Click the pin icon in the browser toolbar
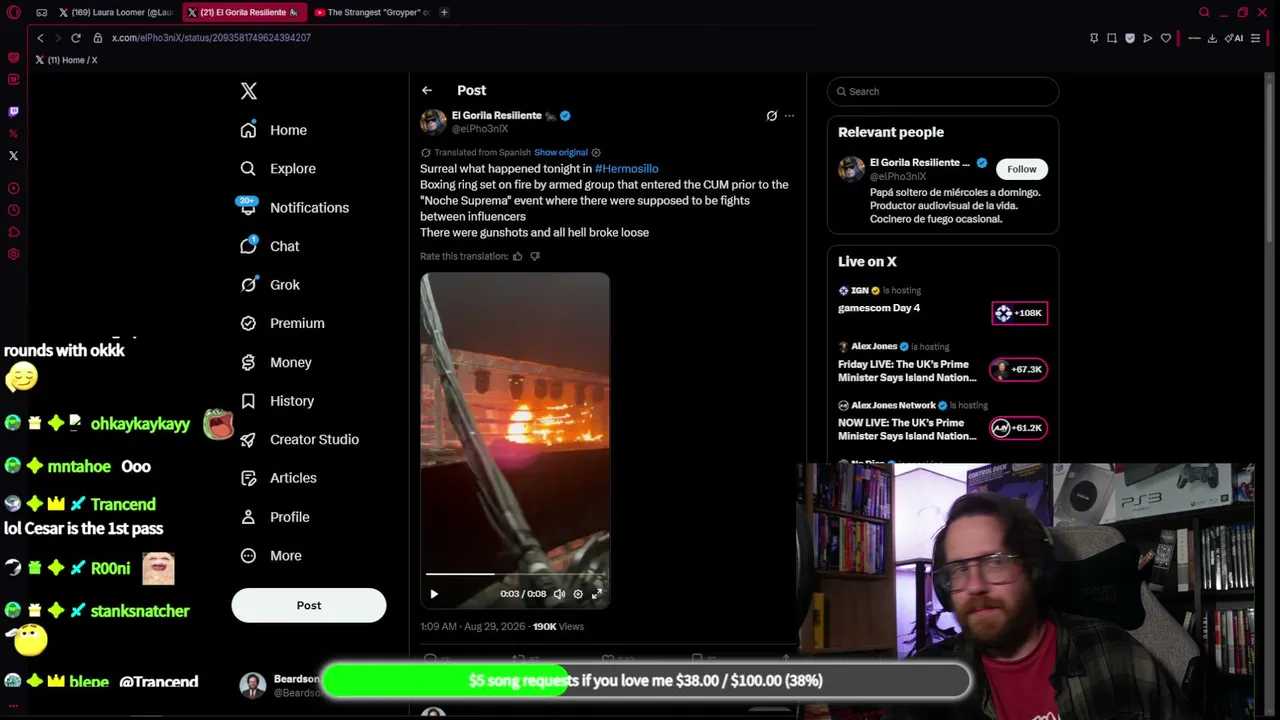The width and height of the screenshot is (1280, 720). [x=1094, y=38]
